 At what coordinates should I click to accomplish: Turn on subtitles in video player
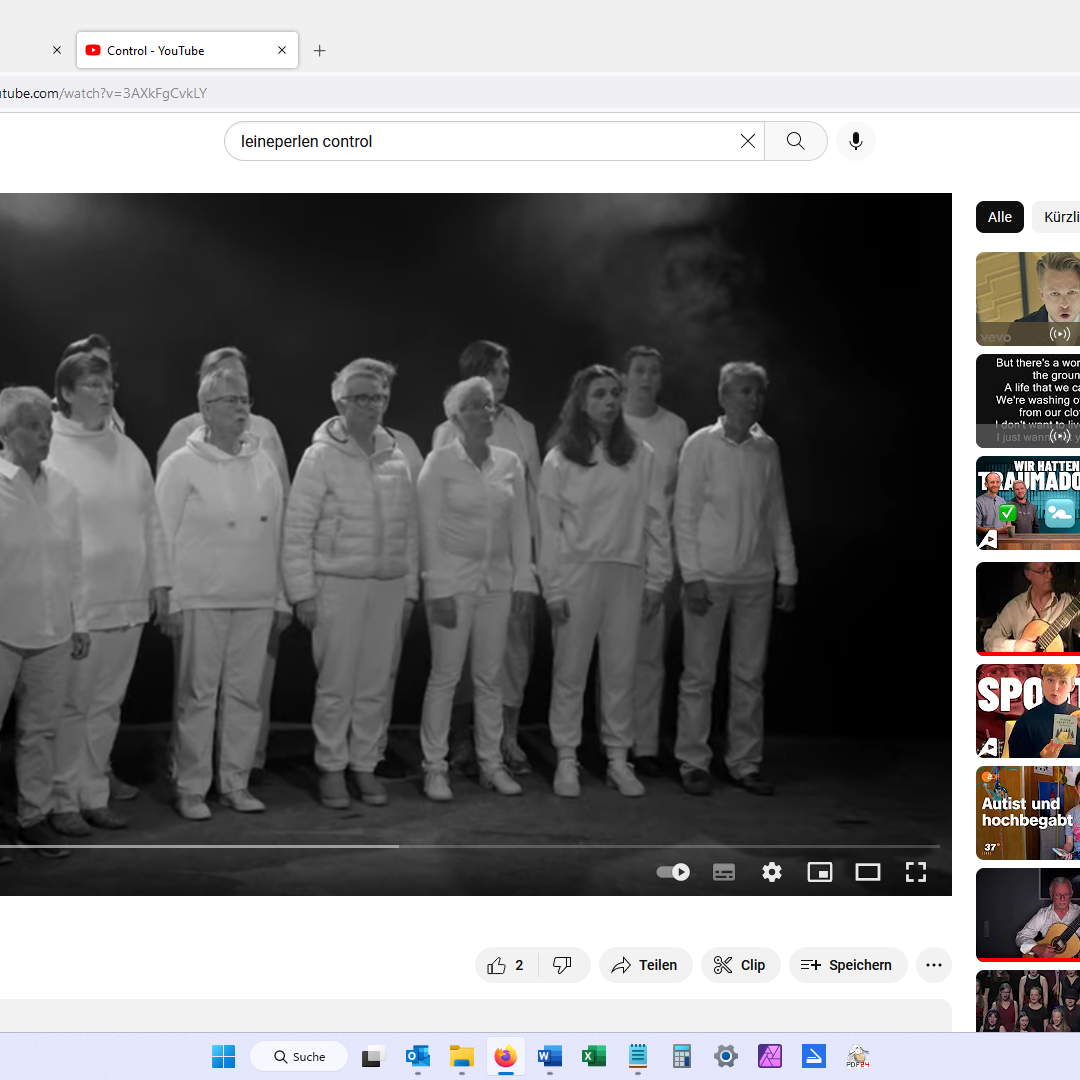[x=724, y=872]
